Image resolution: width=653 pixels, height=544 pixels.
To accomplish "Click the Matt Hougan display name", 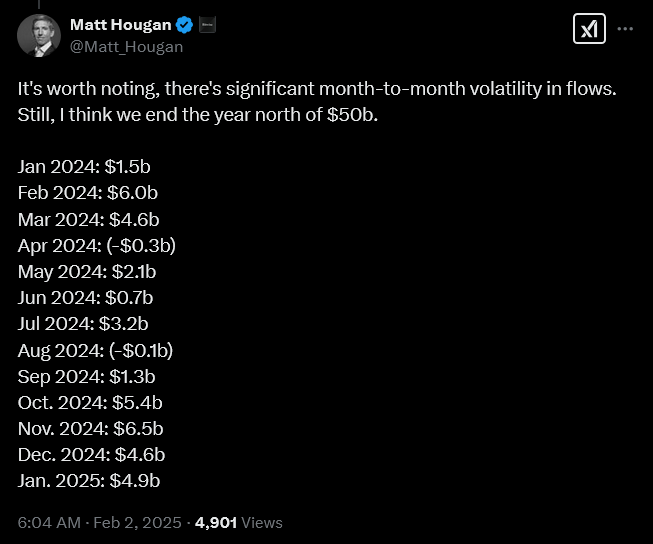I will 120,25.
